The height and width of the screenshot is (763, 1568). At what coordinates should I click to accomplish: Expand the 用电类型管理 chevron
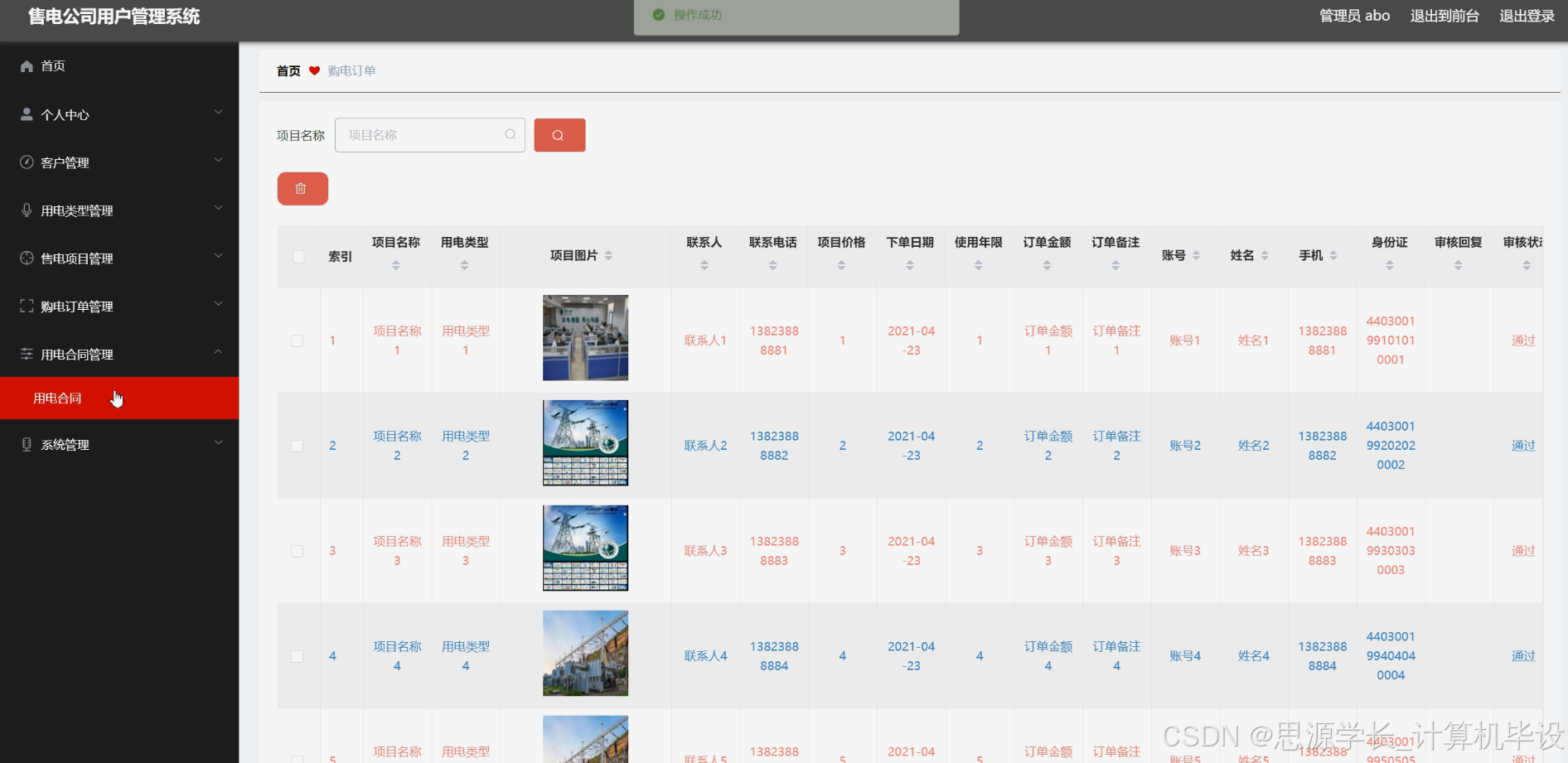pyautogui.click(x=218, y=209)
